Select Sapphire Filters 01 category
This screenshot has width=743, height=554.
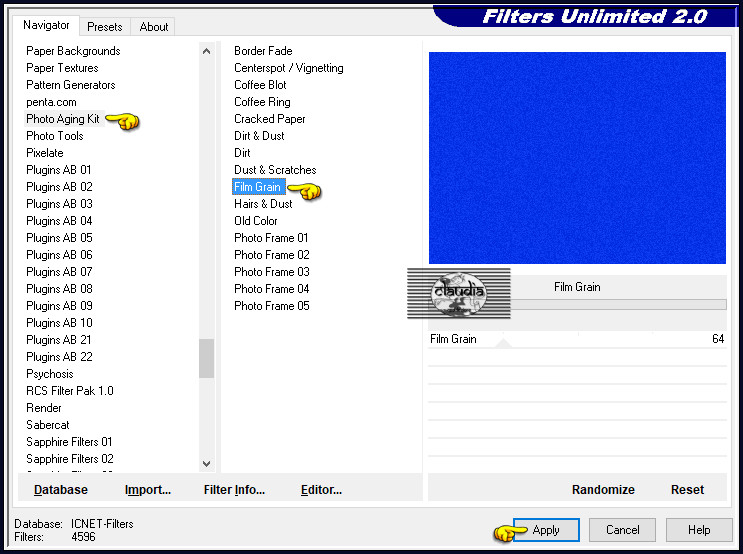coord(69,442)
